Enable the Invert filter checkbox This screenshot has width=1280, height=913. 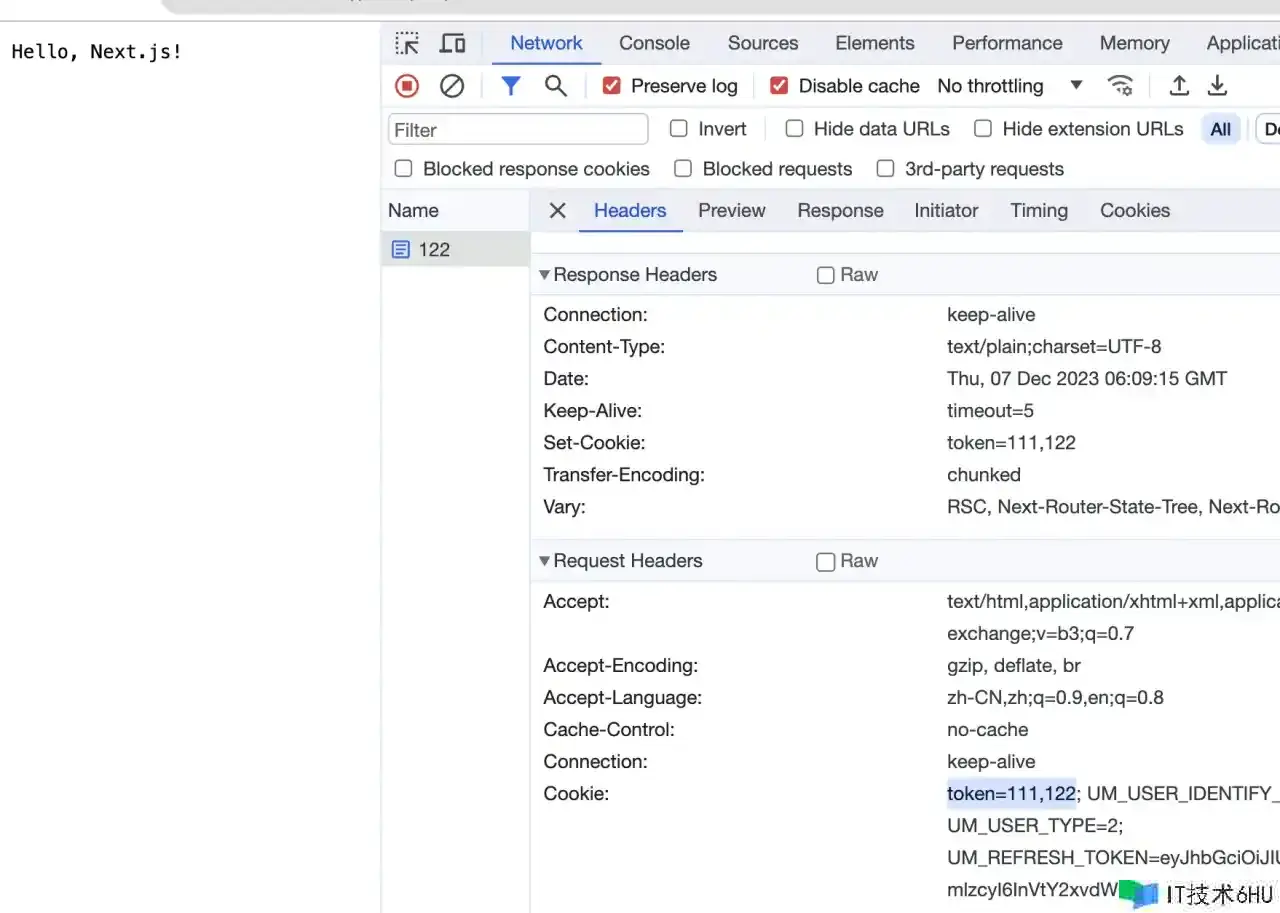[679, 129]
